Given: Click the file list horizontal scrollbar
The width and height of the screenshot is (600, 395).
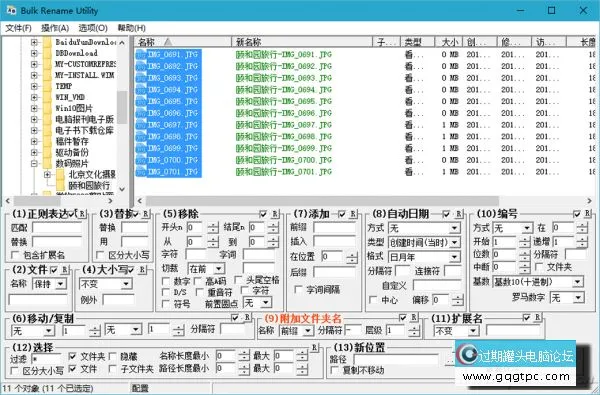Looking at the screenshot, I should click(322, 201).
